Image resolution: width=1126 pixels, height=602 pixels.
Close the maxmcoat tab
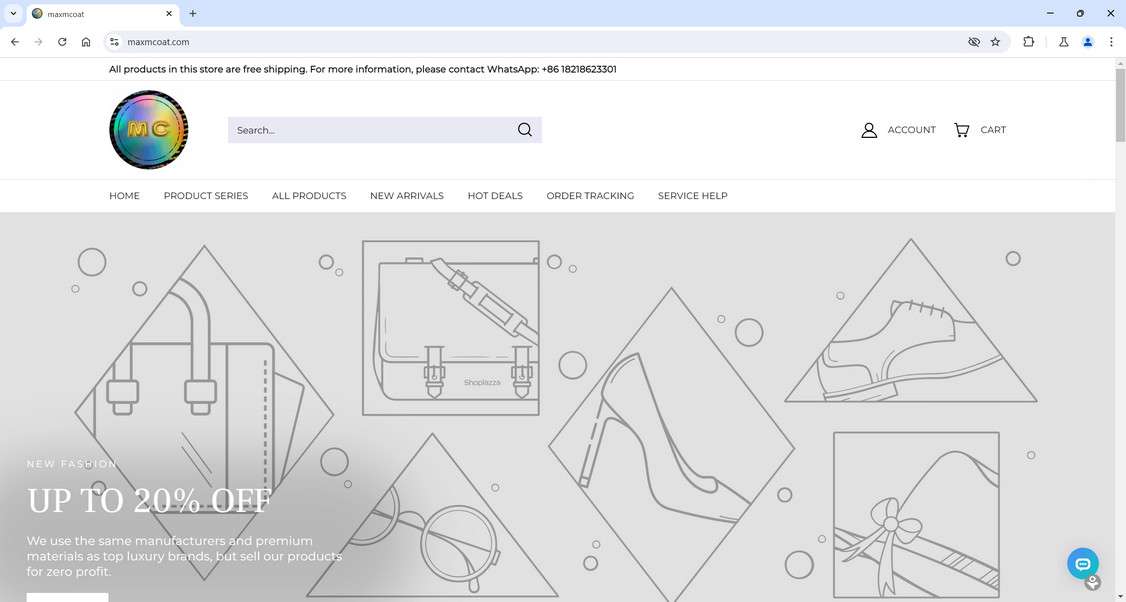click(x=169, y=14)
